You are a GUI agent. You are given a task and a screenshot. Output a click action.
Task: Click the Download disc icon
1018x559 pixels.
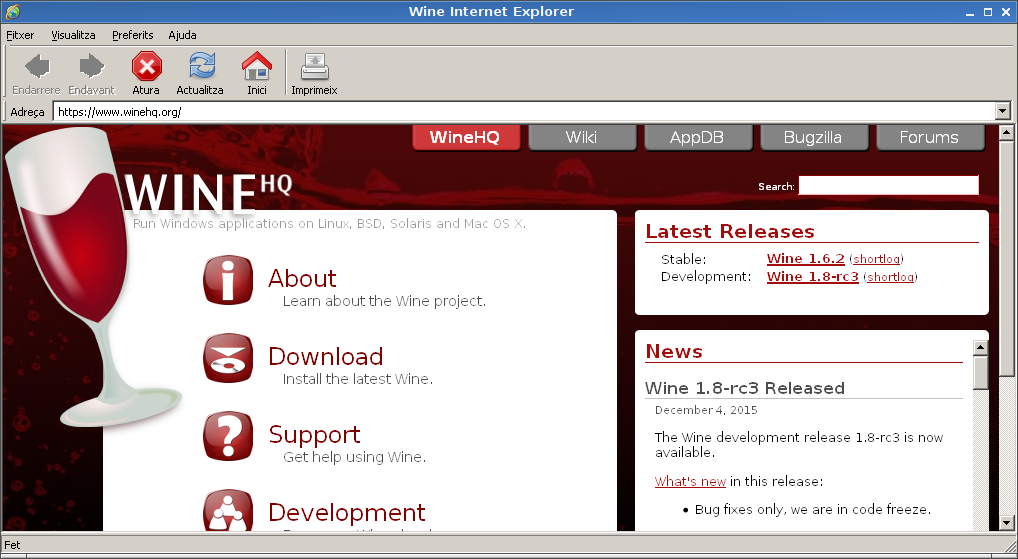click(228, 357)
